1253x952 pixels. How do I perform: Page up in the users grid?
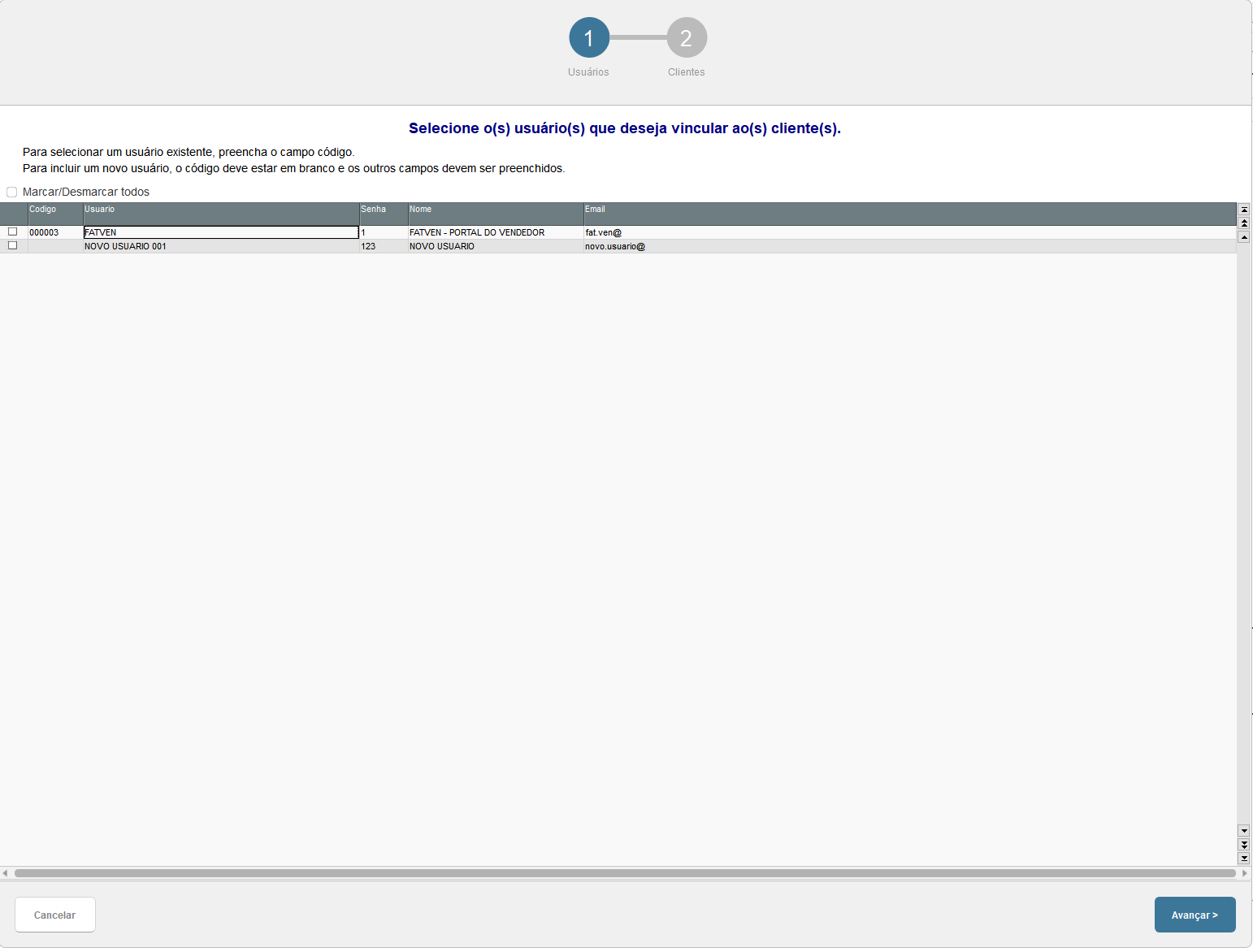[1243, 223]
